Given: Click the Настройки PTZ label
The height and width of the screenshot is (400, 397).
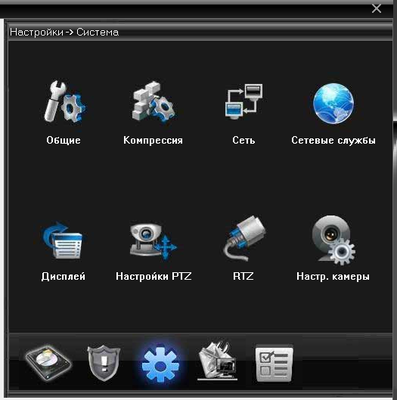Looking at the screenshot, I should point(153,276).
